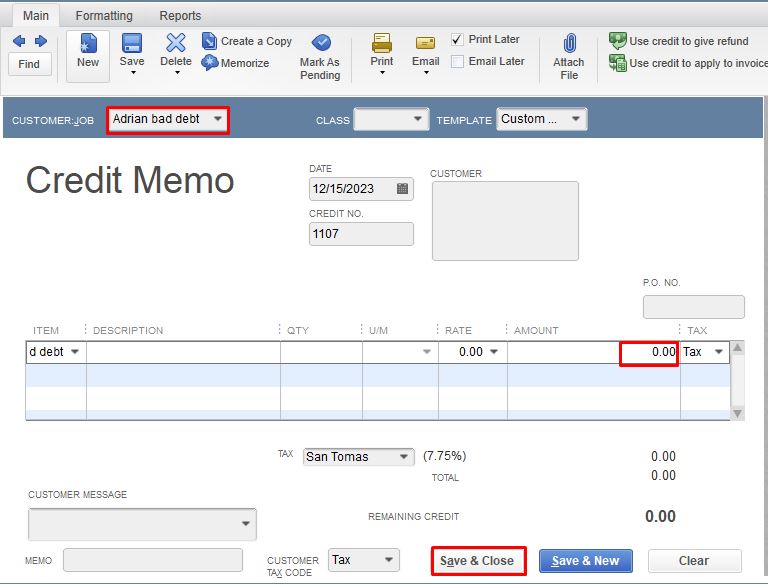The width and height of the screenshot is (768, 584).
Task: Click the Print icon
Action: pyautogui.click(x=382, y=43)
